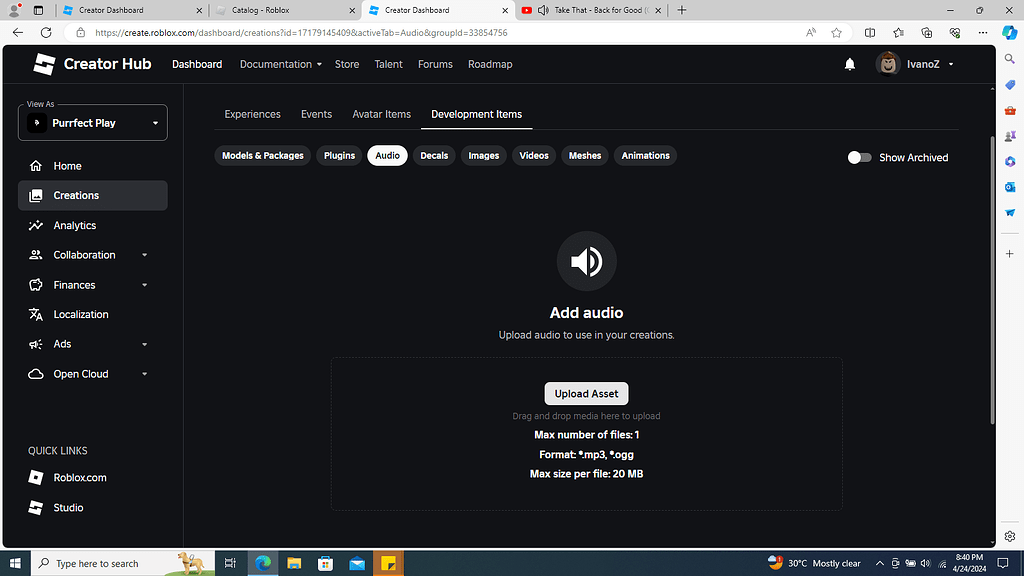Add this page to favorites star
Viewport: 1024px width, 576px height.
click(x=837, y=33)
